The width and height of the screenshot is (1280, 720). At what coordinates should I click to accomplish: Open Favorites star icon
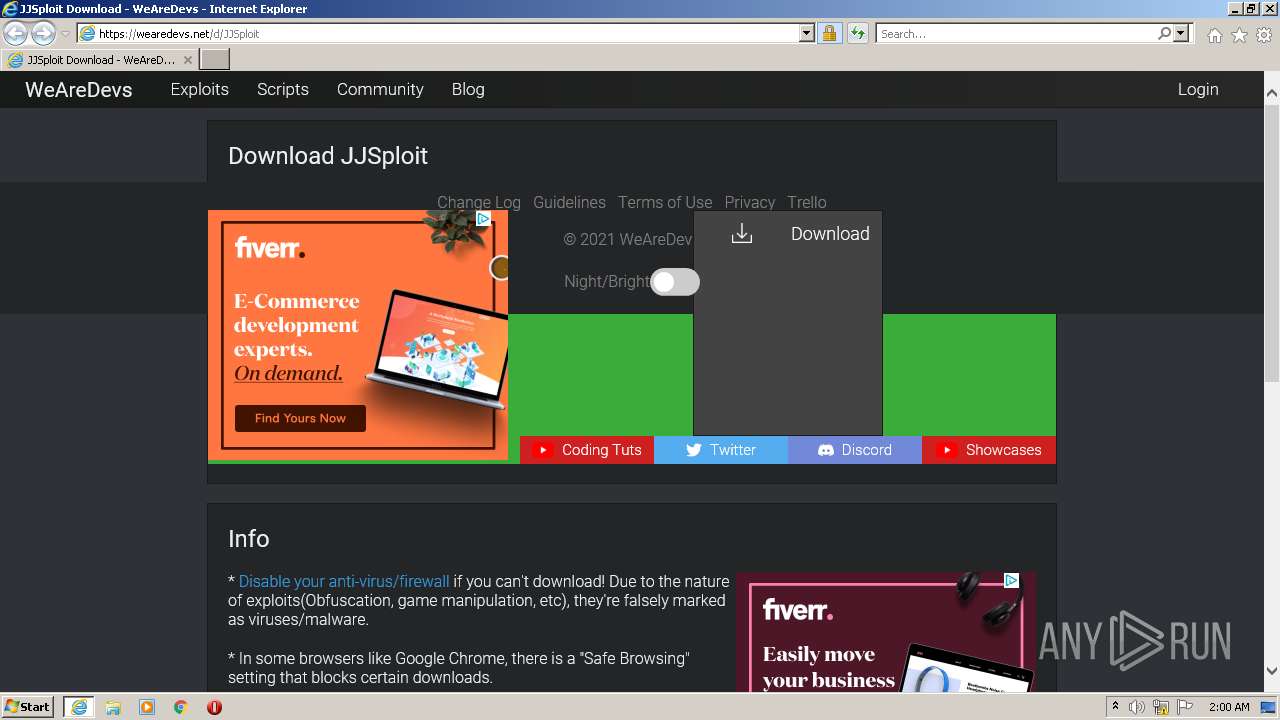[1239, 35]
